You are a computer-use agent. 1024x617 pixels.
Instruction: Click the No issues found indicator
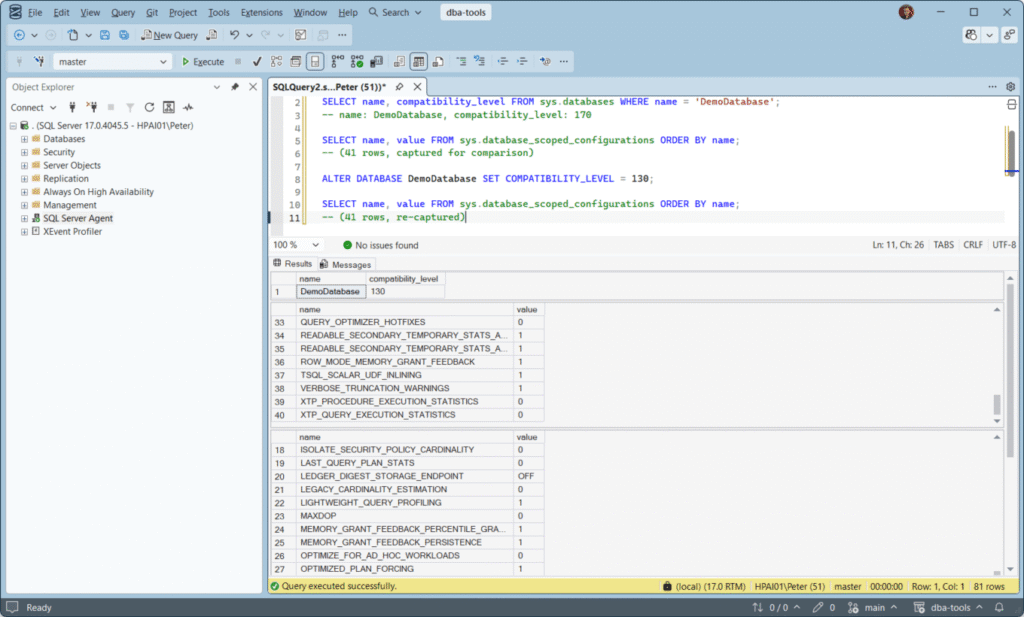[x=381, y=245]
